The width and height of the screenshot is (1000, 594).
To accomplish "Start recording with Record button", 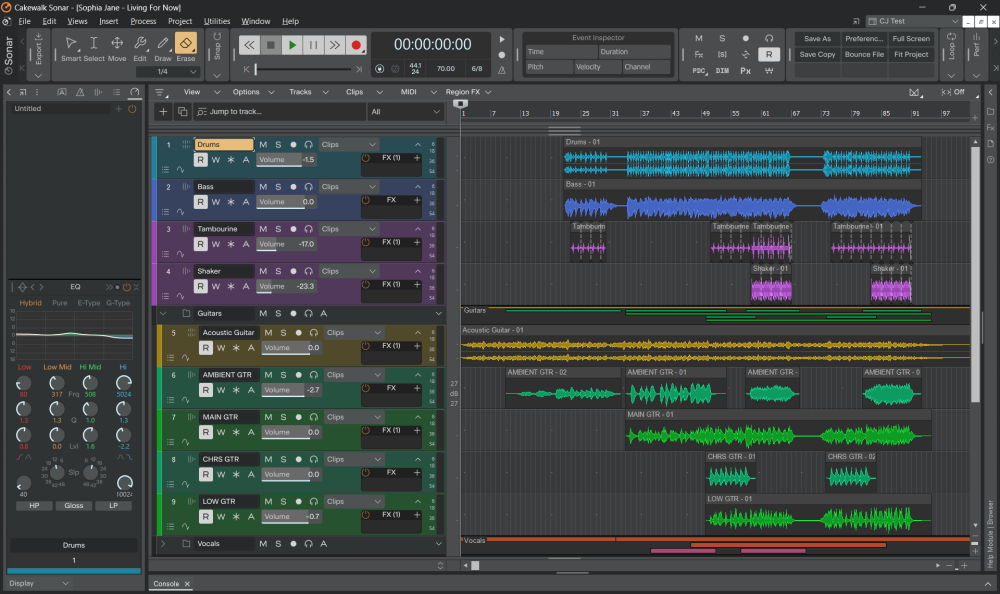I will tap(356, 45).
